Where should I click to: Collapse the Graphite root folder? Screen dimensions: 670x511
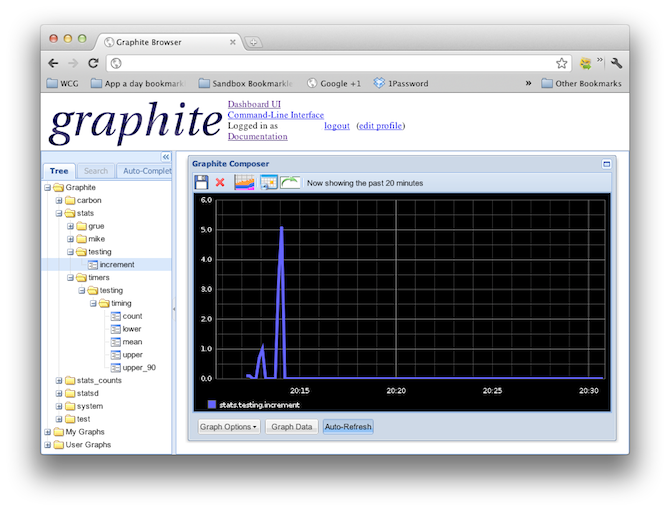tap(48, 188)
